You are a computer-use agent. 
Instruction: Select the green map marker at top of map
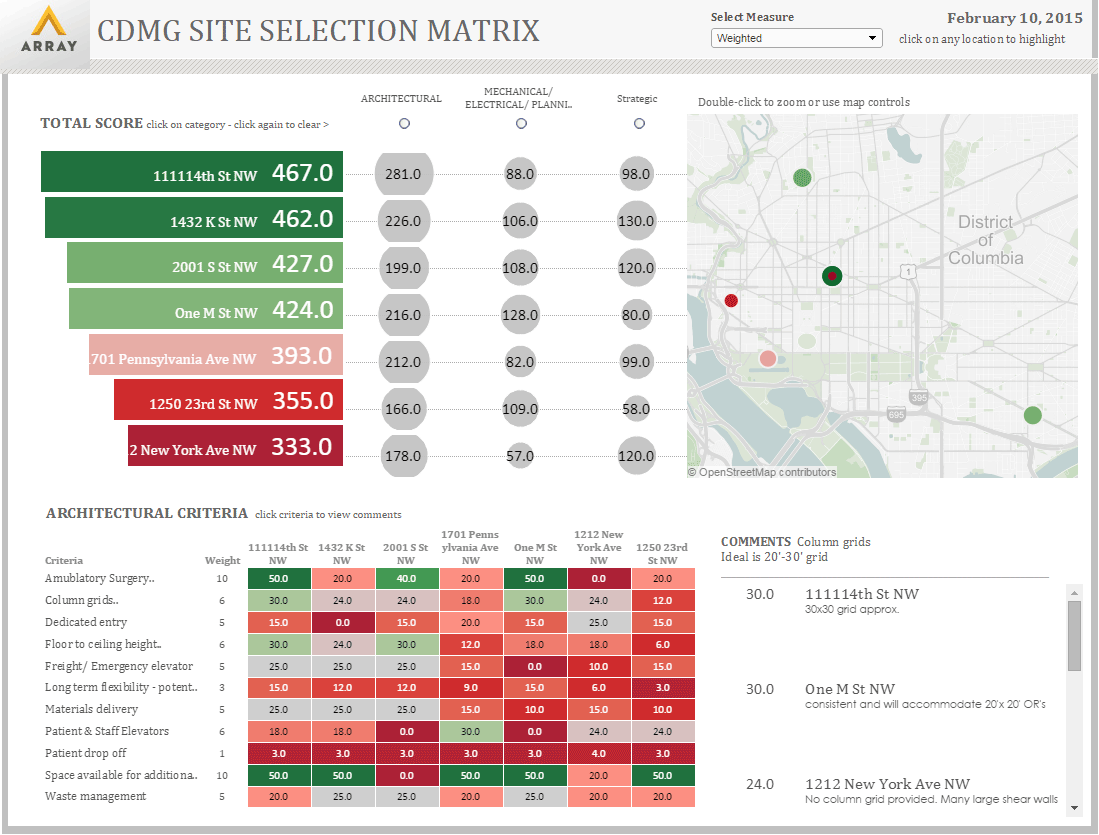[x=801, y=178]
